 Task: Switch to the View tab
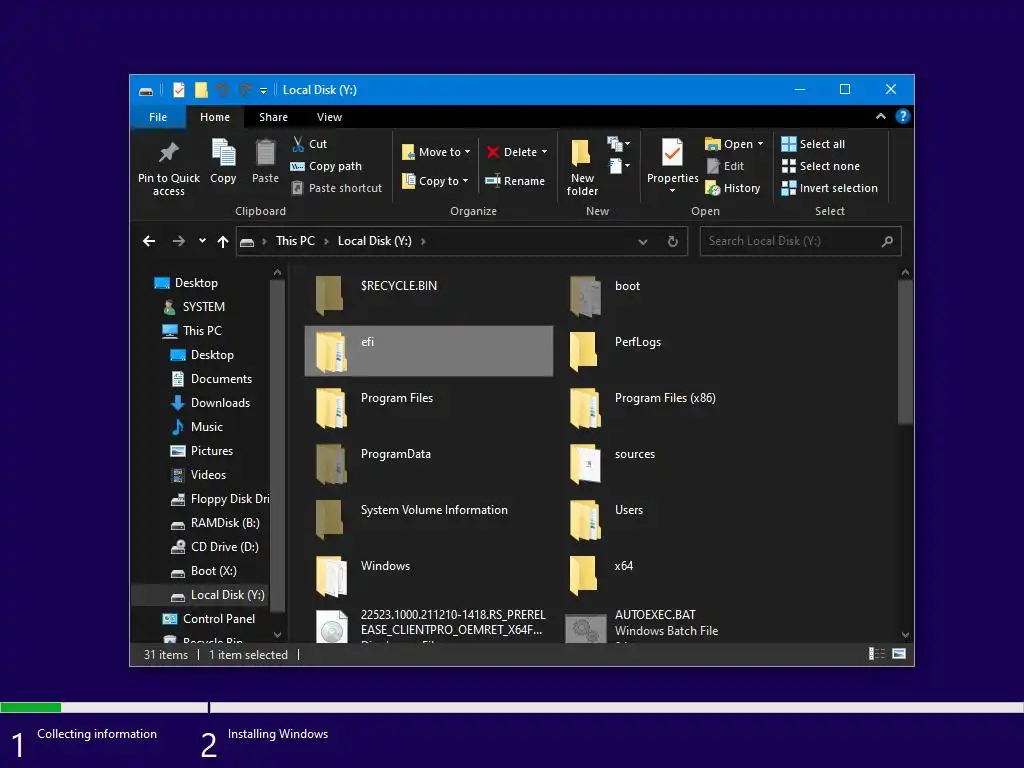pyautogui.click(x=329, y=117)
